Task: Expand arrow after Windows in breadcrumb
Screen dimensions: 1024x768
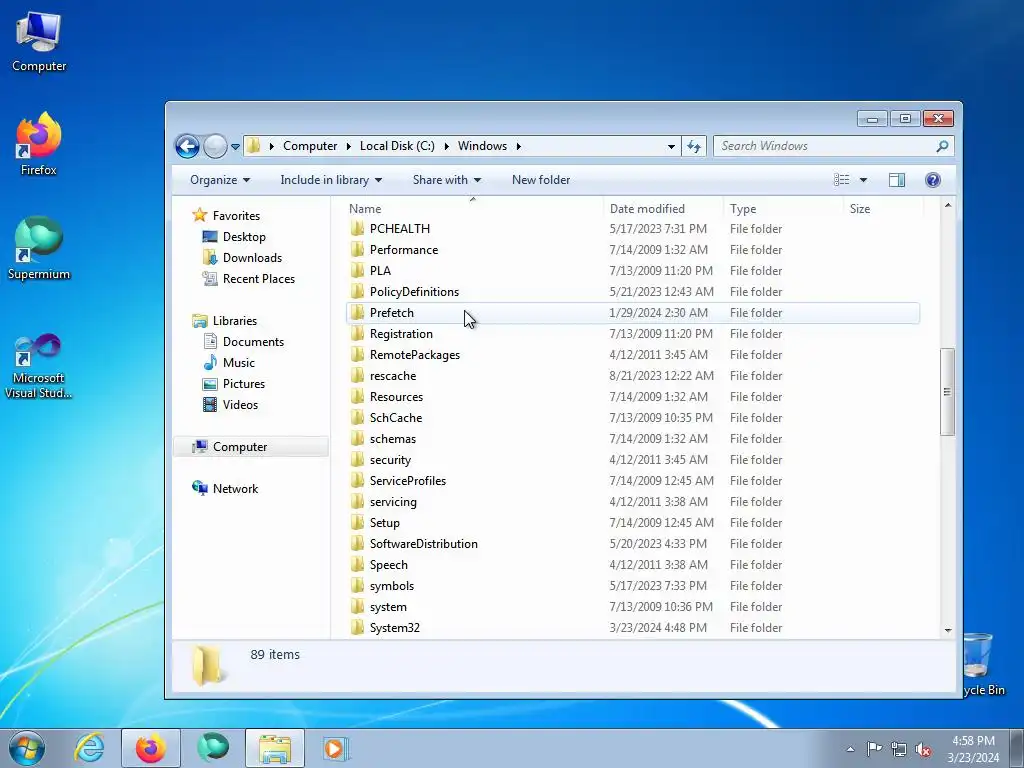Action: point(519,146)
